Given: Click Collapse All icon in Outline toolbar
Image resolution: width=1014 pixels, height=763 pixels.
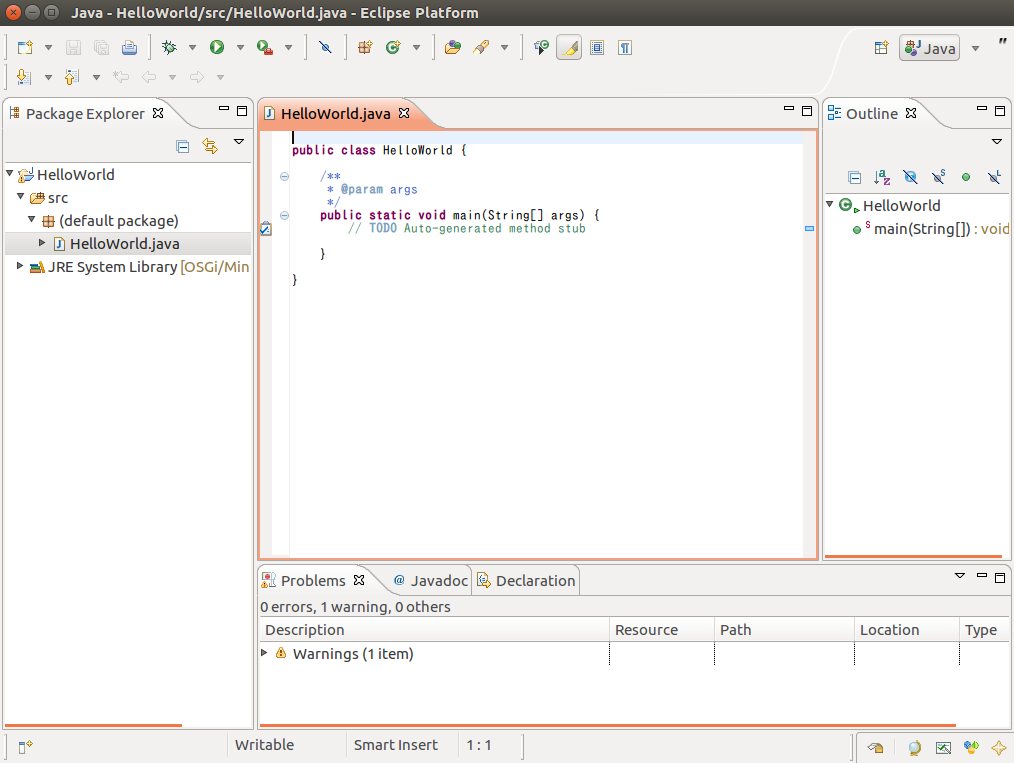Looking at the screenshot, I should (x=854, y=177).
